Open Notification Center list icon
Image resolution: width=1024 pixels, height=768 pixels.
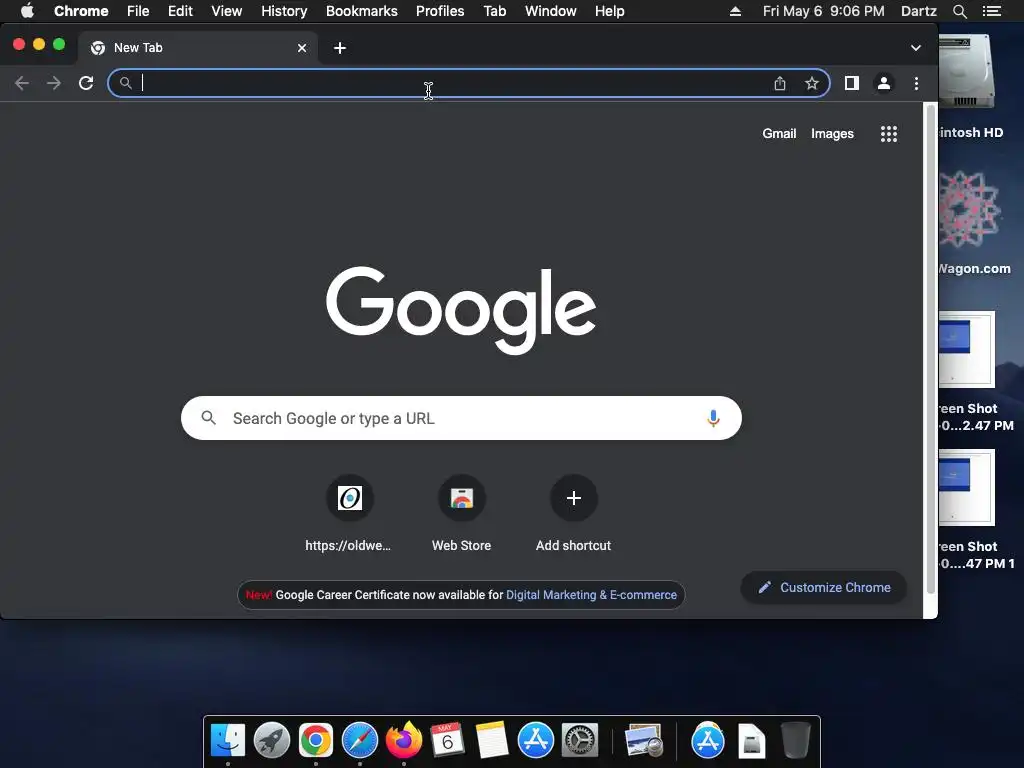(x=991, y=11)
